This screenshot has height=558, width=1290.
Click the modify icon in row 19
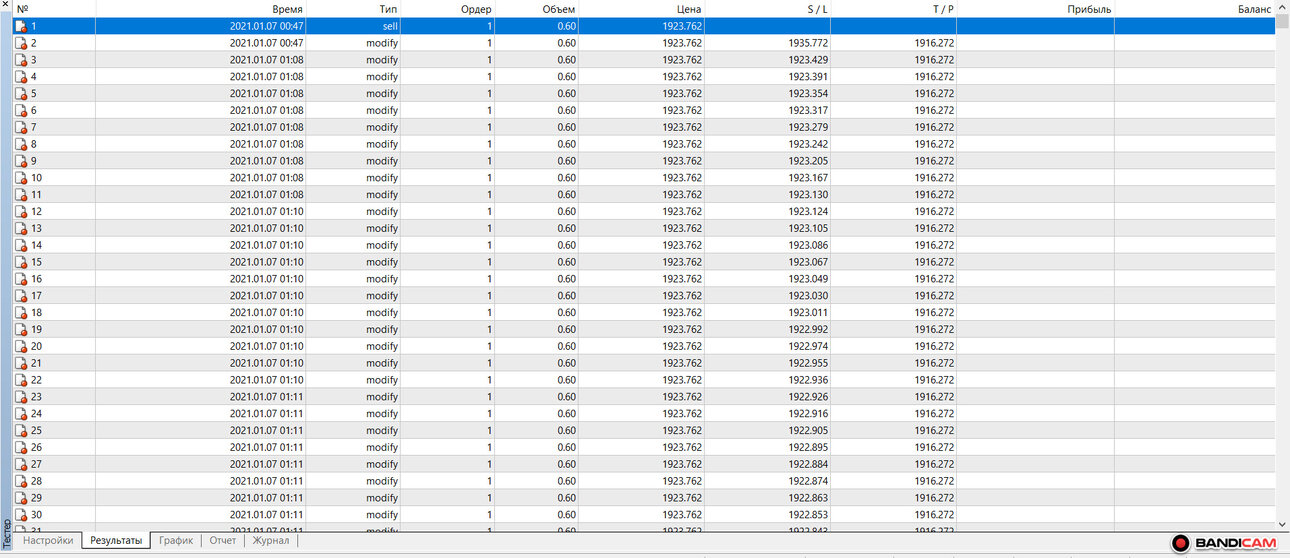pyautogui.click(x=21, y=330)
